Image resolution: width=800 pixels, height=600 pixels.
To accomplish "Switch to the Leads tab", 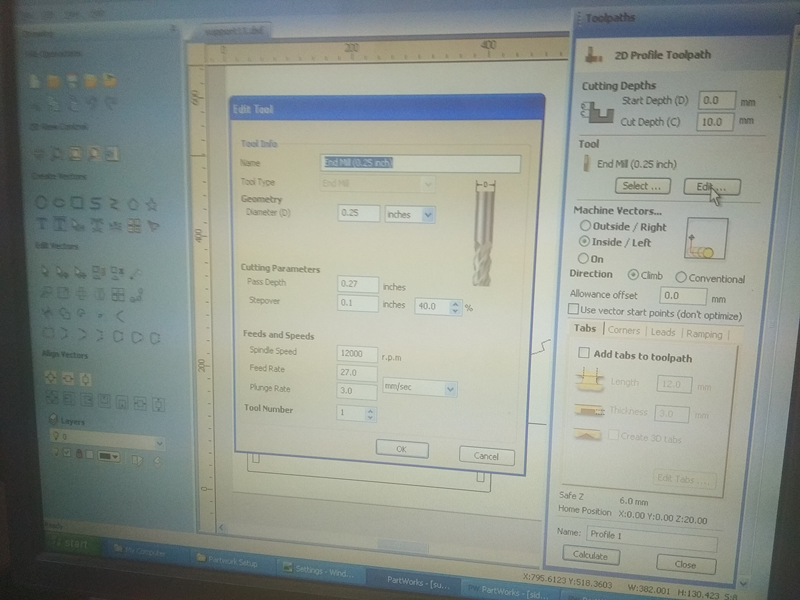I will pyautogui.click(x=663, y=332).
